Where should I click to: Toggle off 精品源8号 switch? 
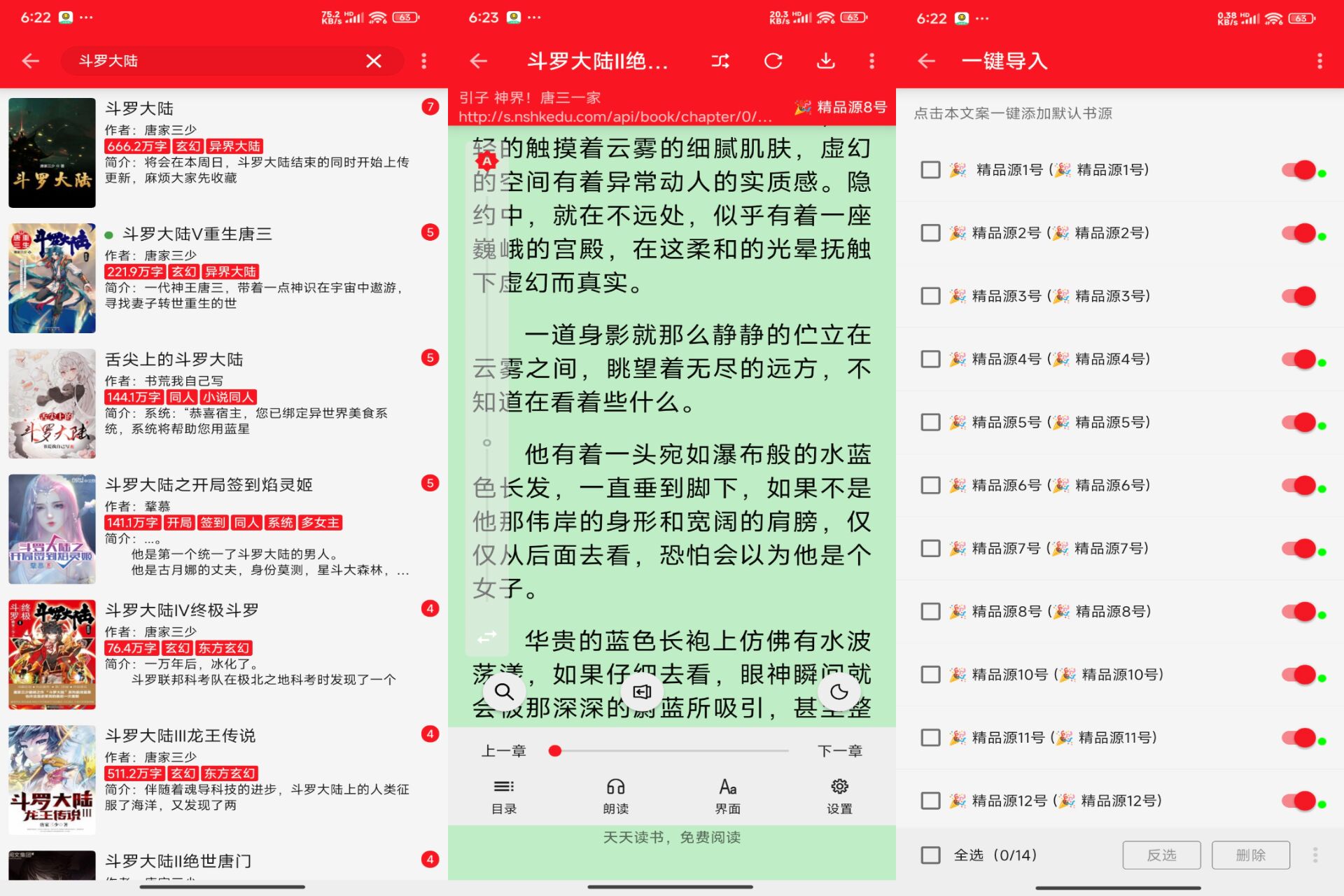click(1299, 611)
